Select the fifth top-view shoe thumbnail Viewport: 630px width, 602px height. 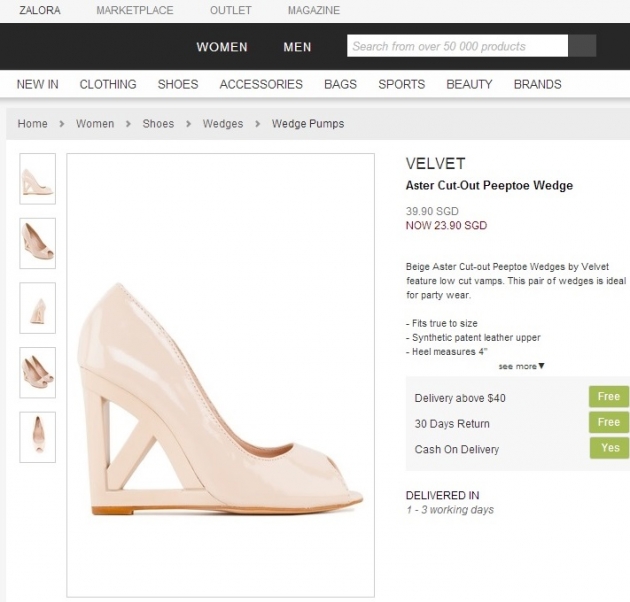pos(38,436)
